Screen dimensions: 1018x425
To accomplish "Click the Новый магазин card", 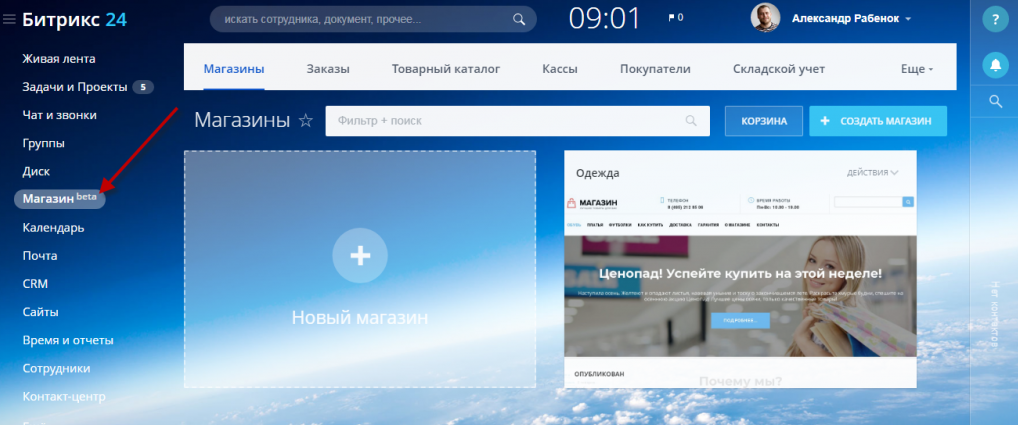I will click(x=360, y=269).
